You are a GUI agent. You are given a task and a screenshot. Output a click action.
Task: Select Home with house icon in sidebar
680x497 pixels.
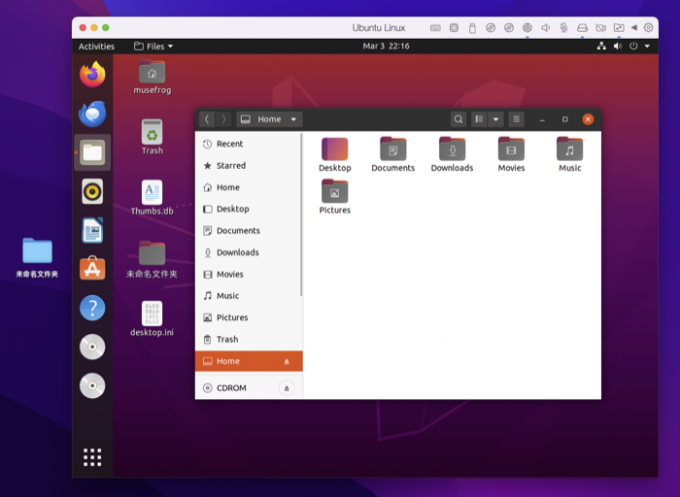tap(248, 187)
